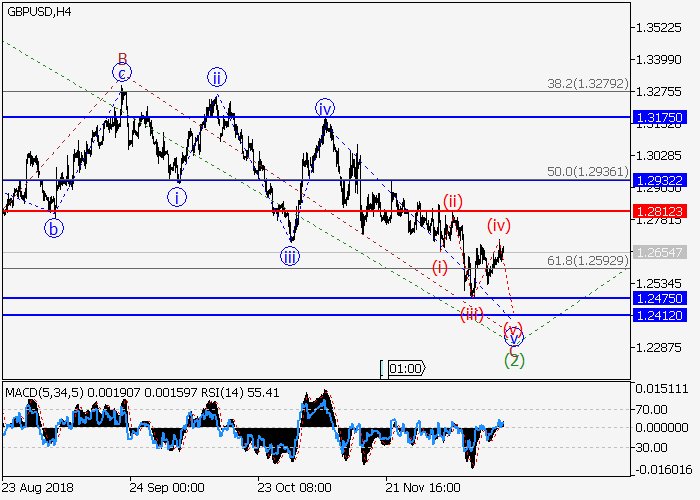Click the 38.2(1.32792) Fibonacci label

[x=586, y=84]
